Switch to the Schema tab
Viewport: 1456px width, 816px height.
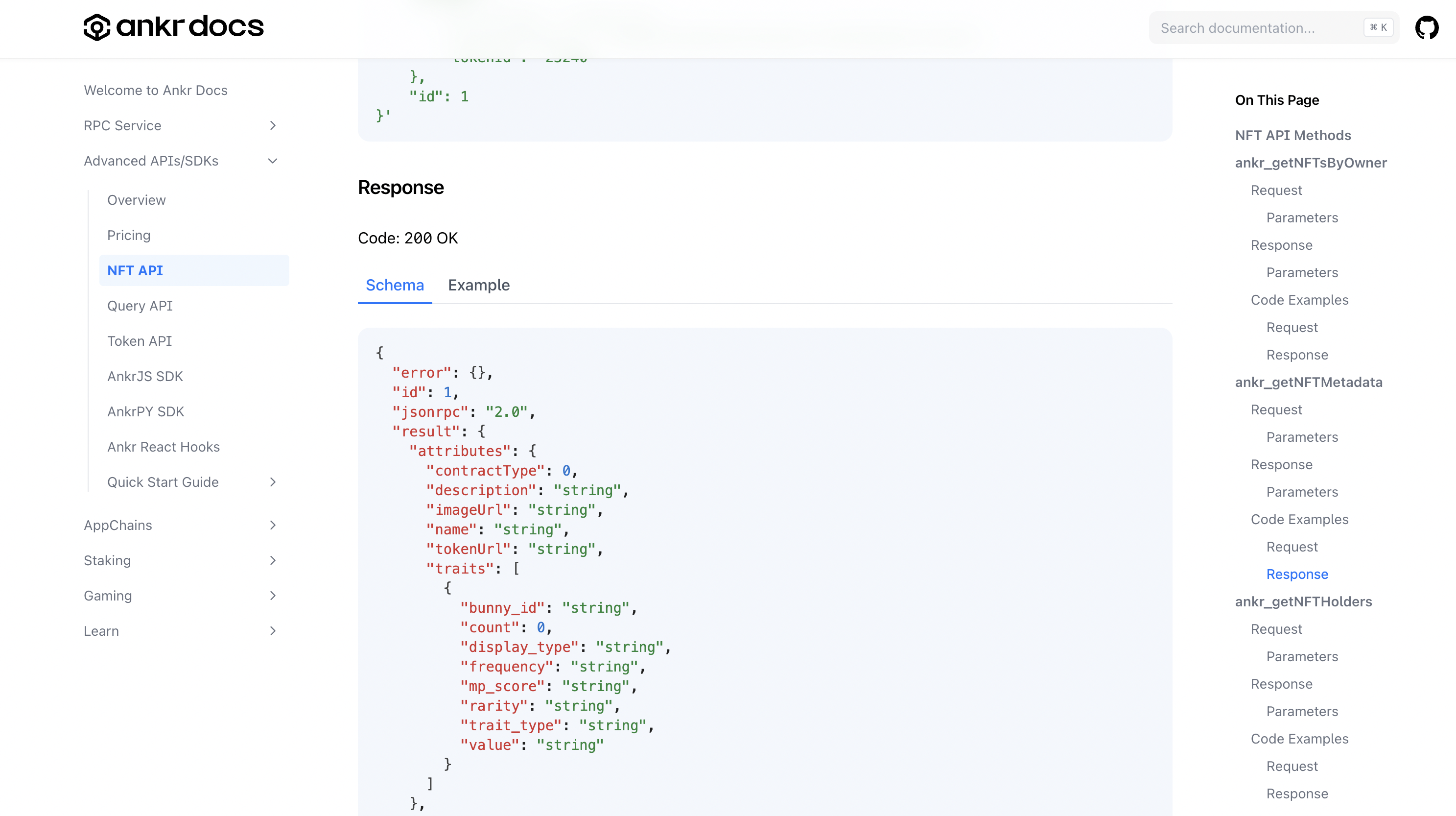point(394,285)
